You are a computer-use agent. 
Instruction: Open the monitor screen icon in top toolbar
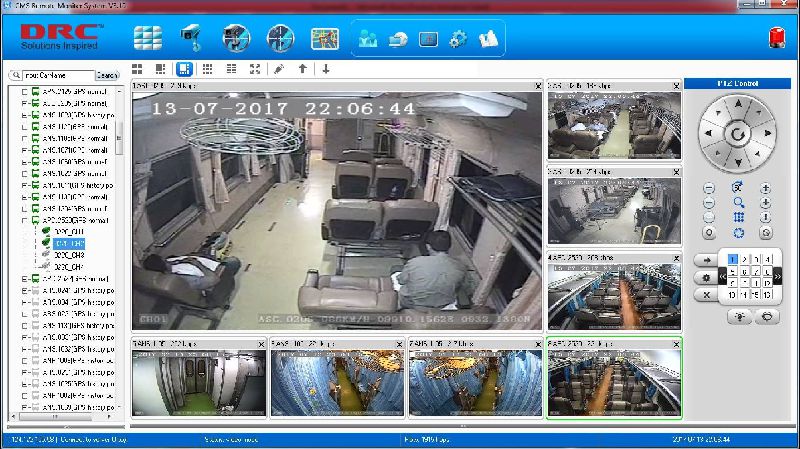(x=429, y=39)
